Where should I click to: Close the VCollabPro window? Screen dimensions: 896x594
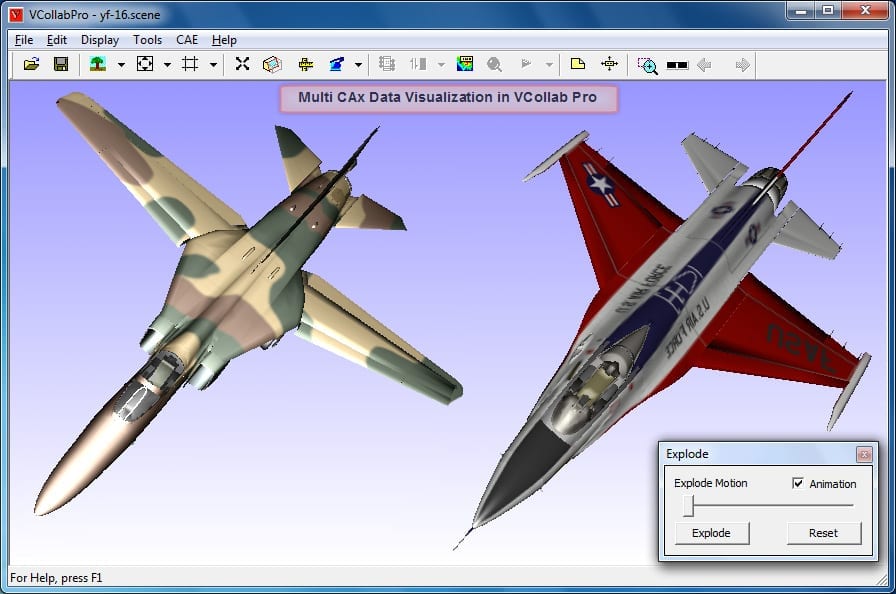click(x=865, y=10)
